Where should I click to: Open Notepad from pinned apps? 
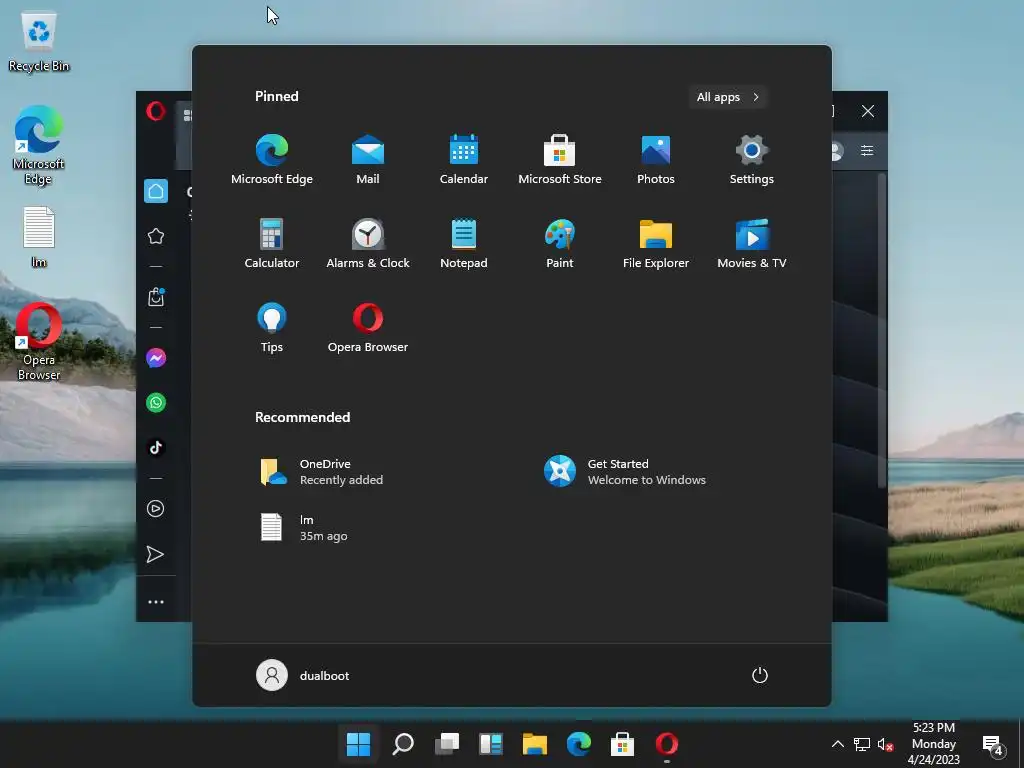coord(464,244)
